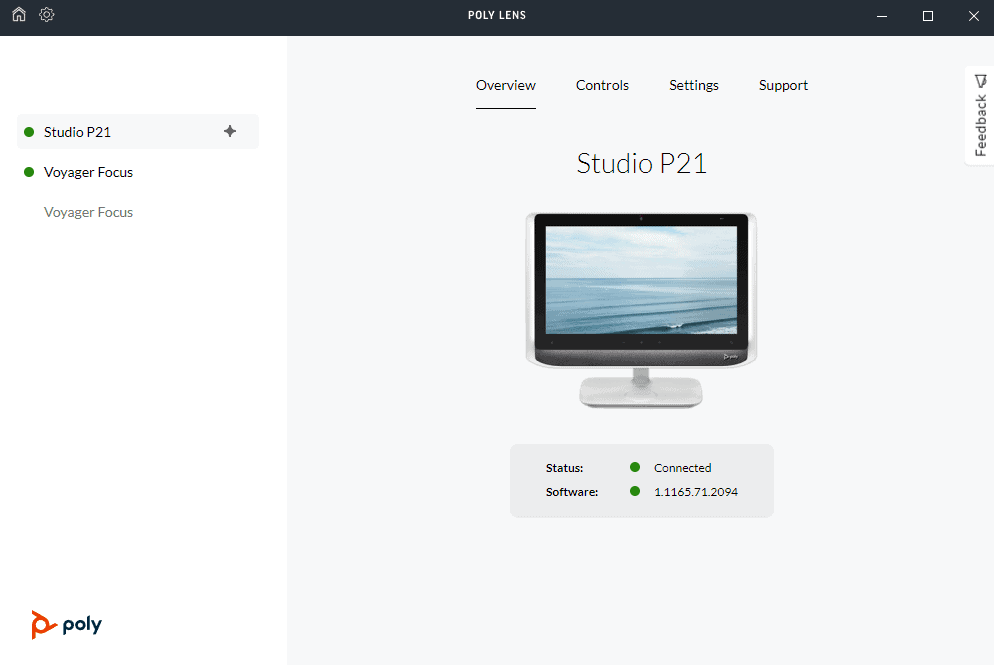Click the green status dot beside Studio P21
Screen dimensions: 994x665
coord(29,131)
